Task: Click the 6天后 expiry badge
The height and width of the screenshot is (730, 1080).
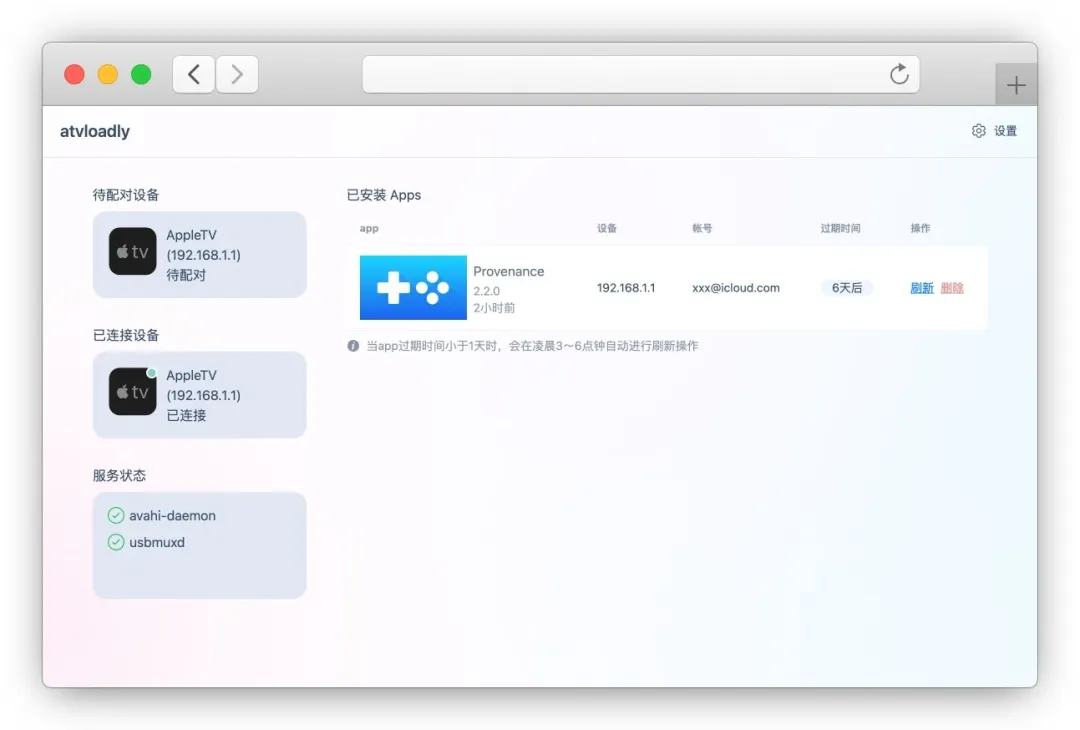Action: (847, 288)
